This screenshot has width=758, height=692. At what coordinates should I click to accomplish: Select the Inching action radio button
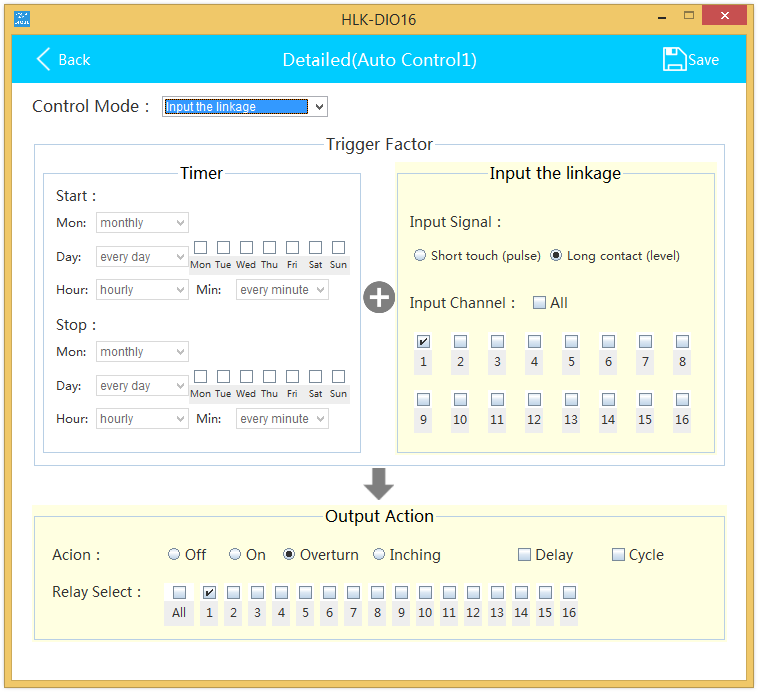(379, 555)
